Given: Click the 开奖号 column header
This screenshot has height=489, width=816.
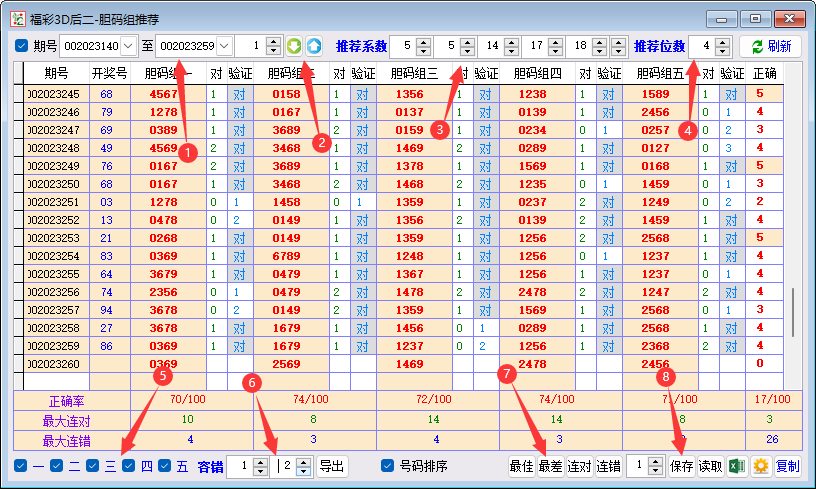Looking at the screenshot, I should pos(110,73).
